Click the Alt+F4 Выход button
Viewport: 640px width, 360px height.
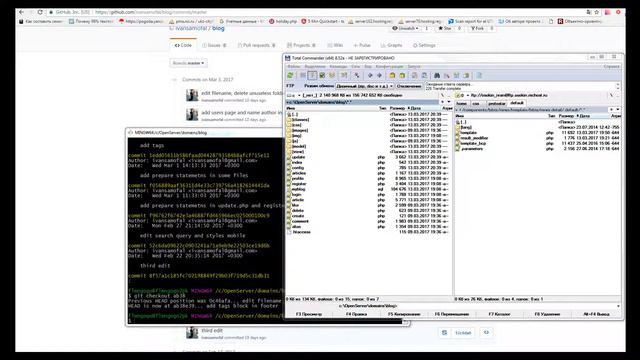596,314
